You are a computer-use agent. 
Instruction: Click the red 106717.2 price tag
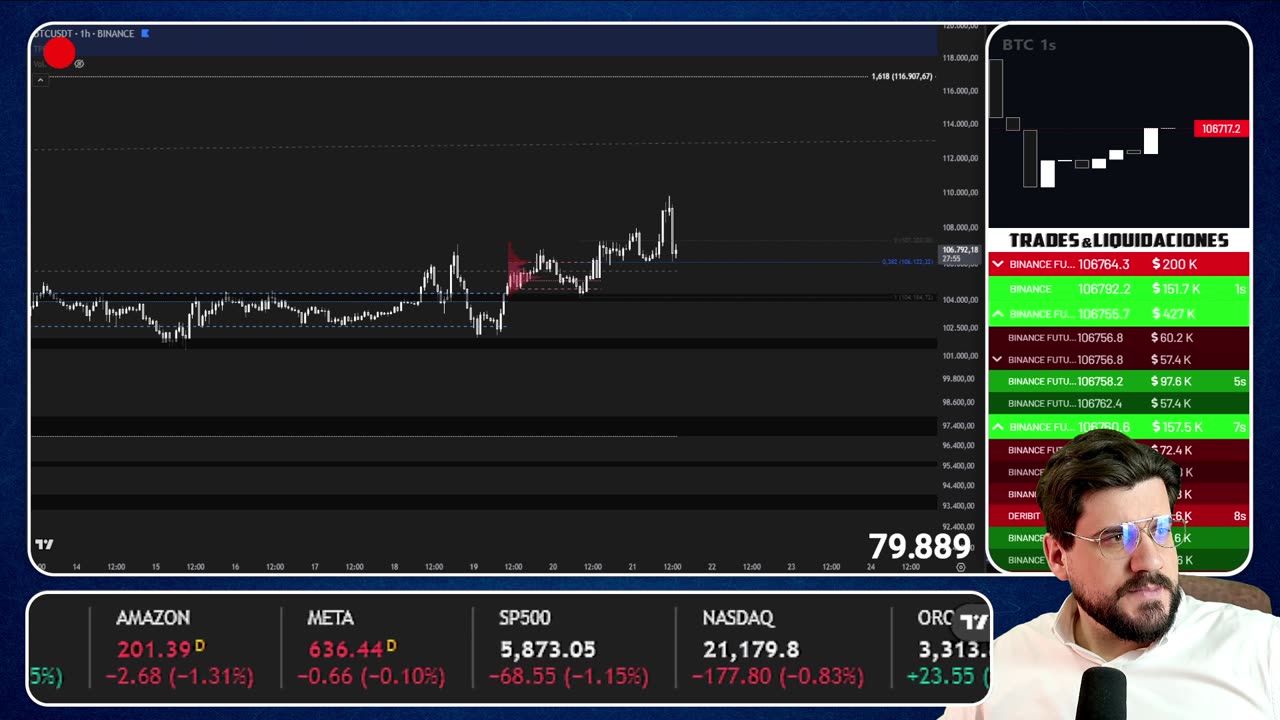tap(1221, 129)
